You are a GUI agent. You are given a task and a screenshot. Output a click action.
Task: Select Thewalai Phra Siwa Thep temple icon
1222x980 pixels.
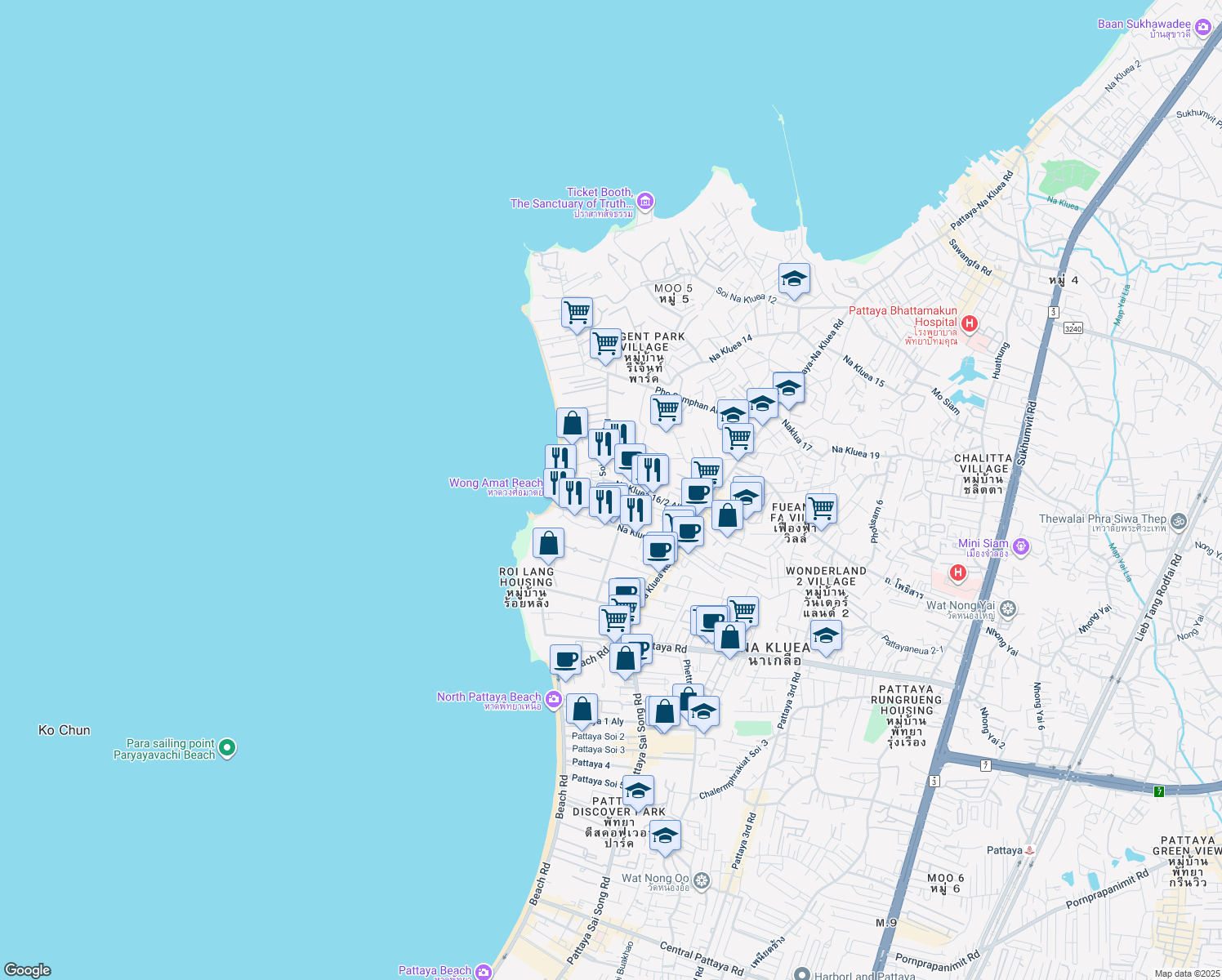click(1178, 520)
